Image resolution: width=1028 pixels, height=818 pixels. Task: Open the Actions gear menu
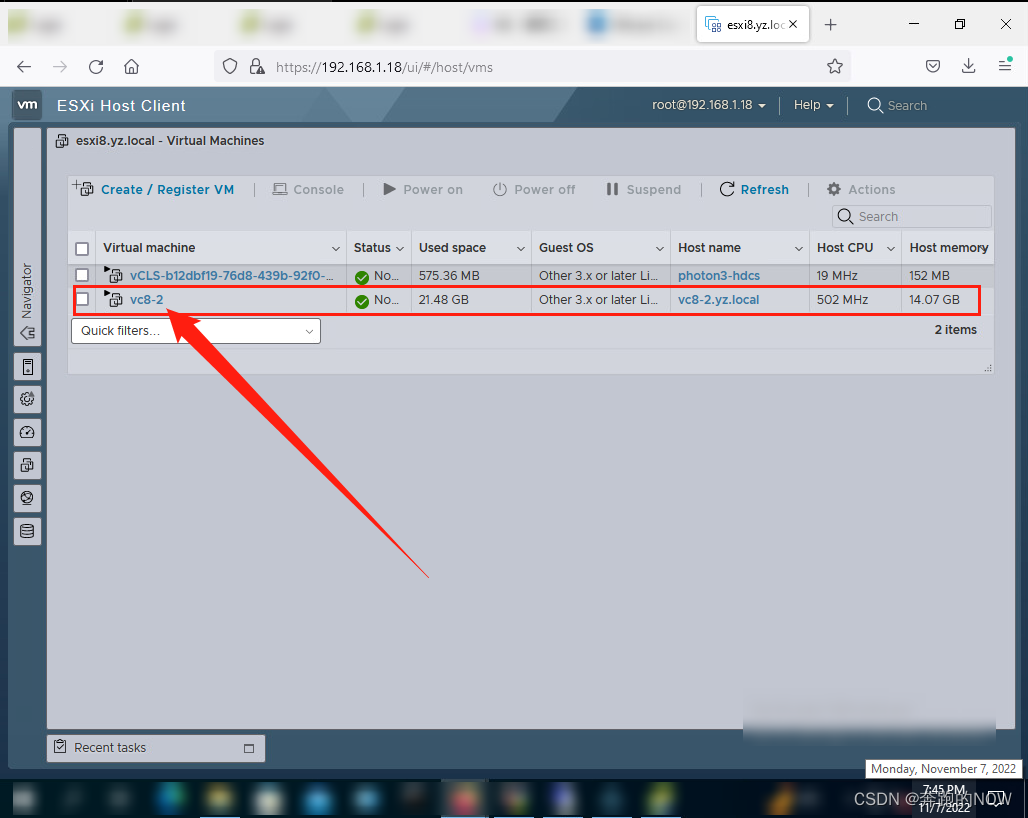coord(861,189)
